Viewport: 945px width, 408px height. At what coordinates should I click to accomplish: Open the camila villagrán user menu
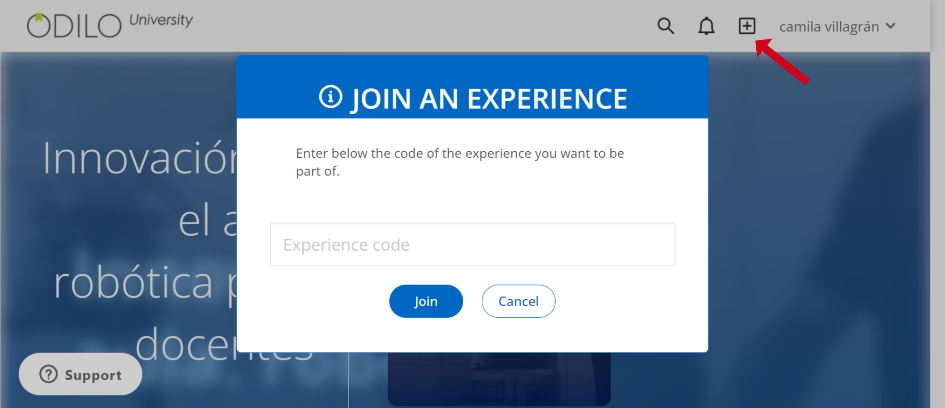tap(838, 27)
